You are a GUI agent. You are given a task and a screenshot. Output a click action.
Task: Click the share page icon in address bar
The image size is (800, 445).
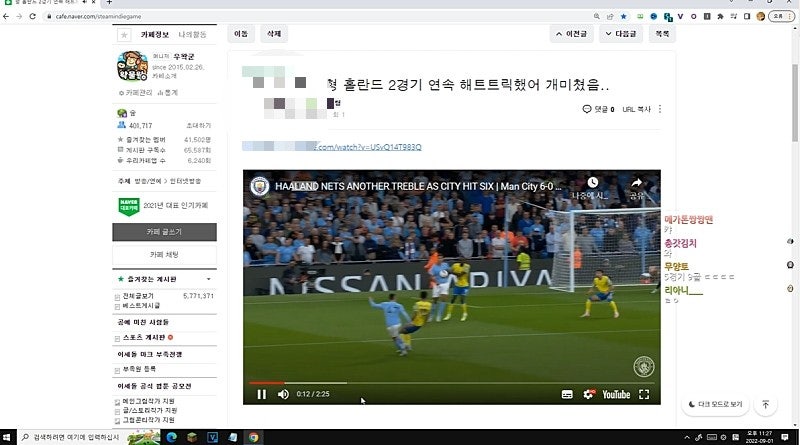click(610, 16)
